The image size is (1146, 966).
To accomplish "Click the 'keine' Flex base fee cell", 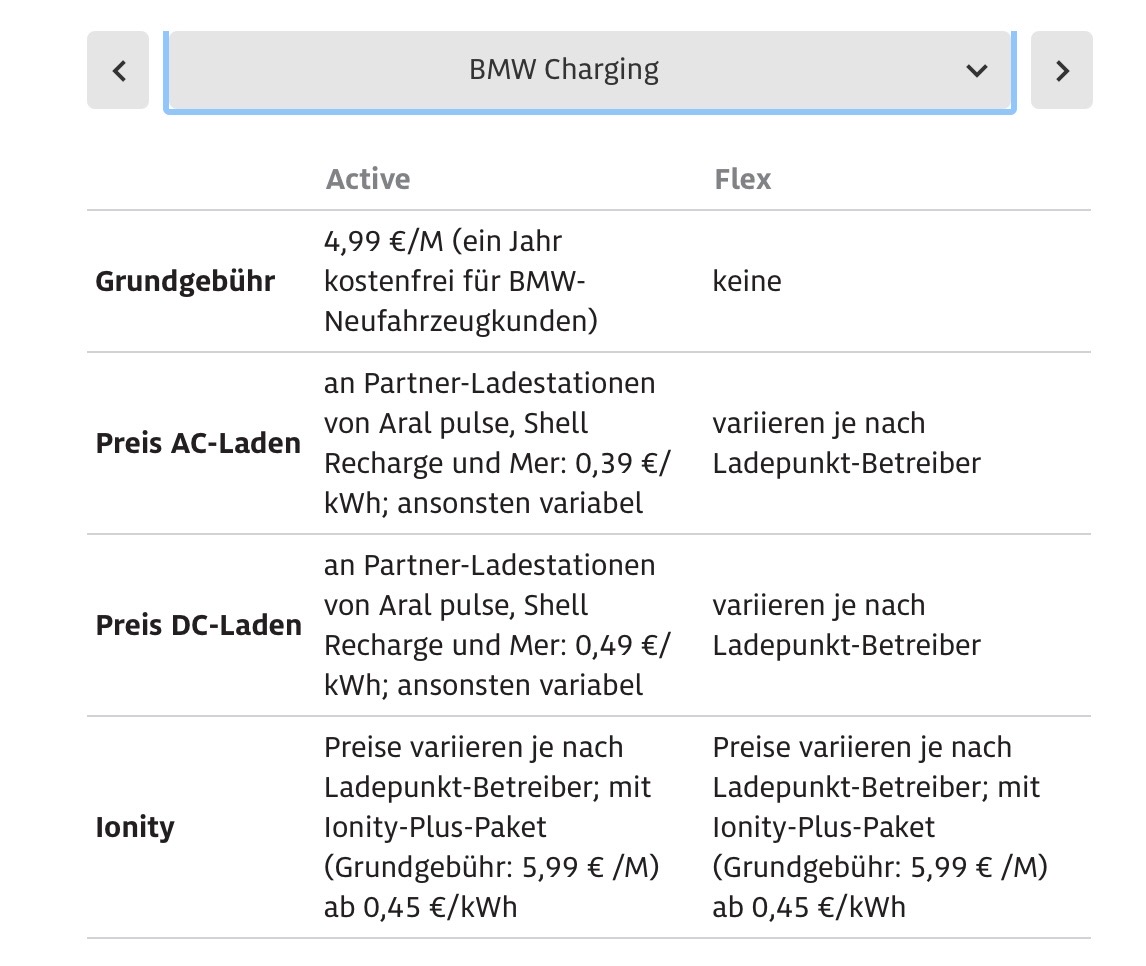I will pyautogui.click(x=747, y=281).
